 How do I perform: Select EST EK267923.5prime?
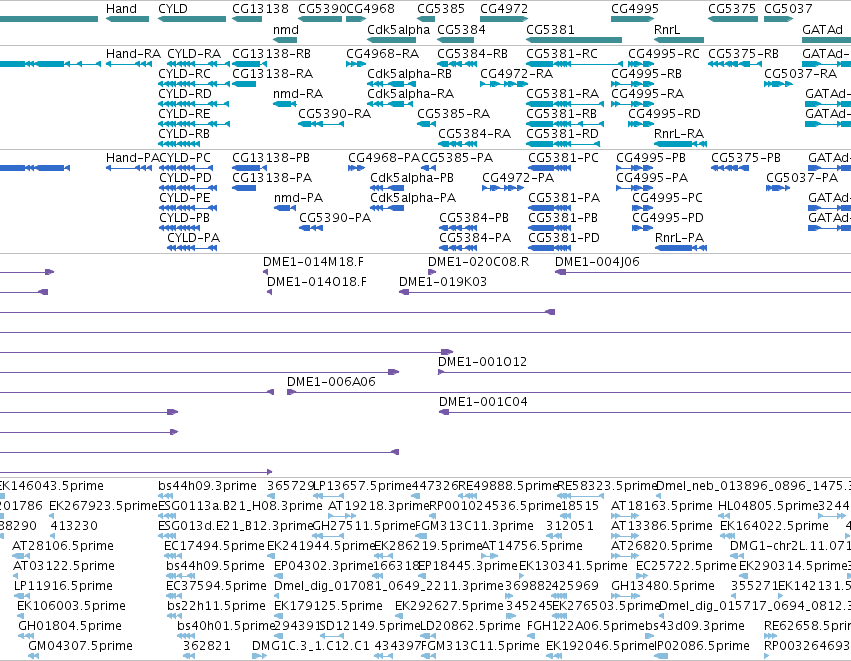[x=103, y=506]
